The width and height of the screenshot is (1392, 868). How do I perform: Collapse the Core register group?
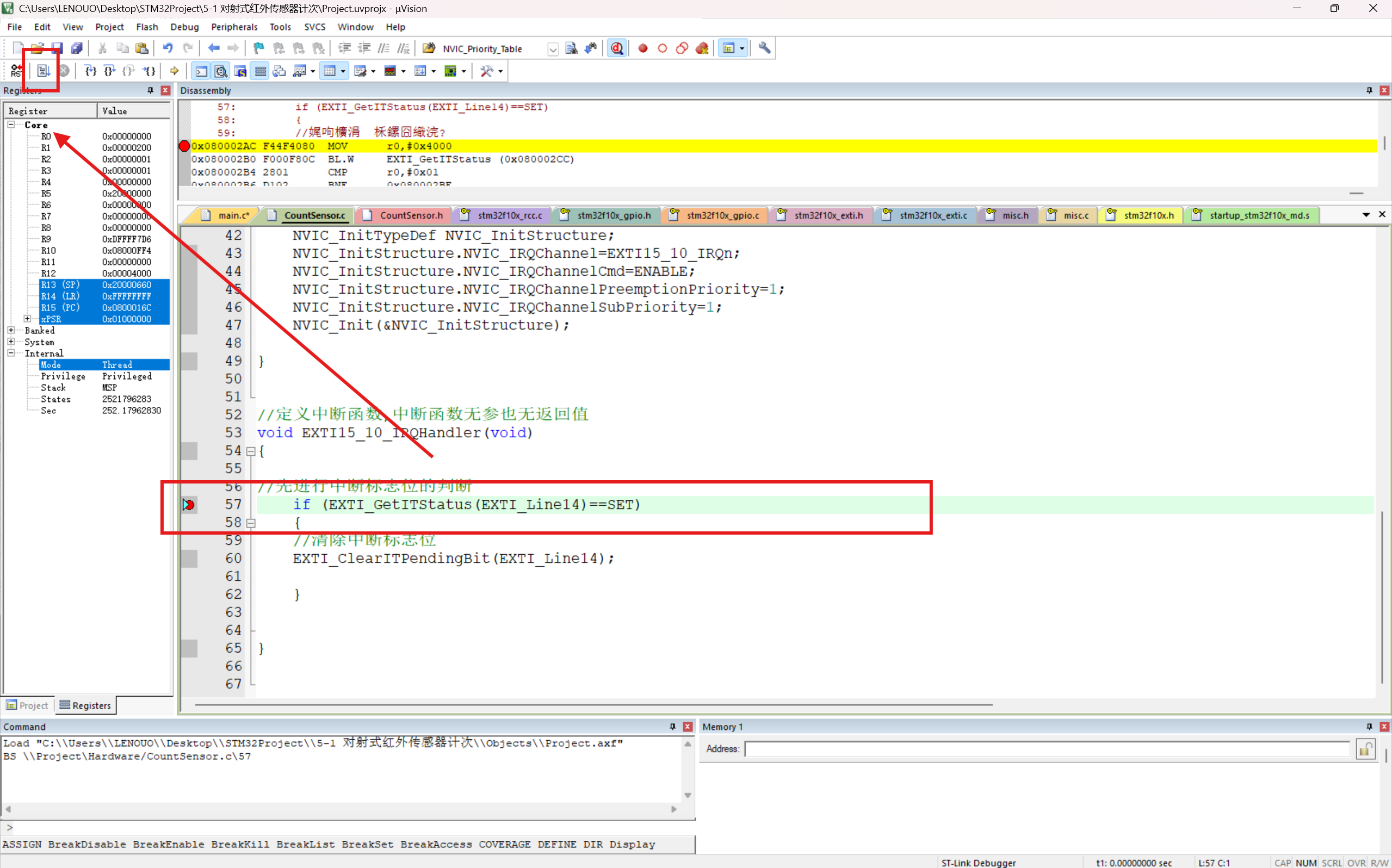click(11, 125)
